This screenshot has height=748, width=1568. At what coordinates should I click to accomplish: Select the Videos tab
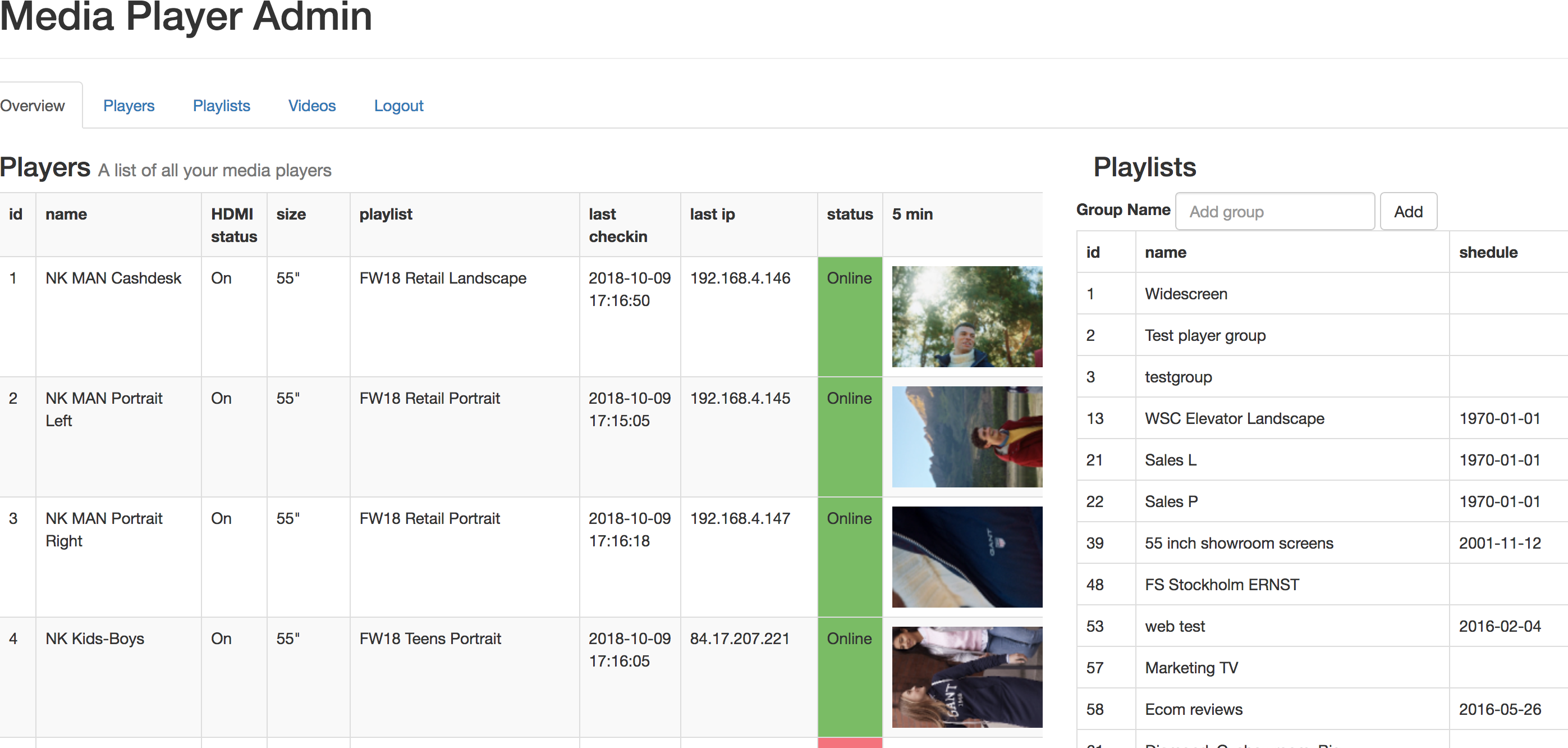tap(311, 106)
